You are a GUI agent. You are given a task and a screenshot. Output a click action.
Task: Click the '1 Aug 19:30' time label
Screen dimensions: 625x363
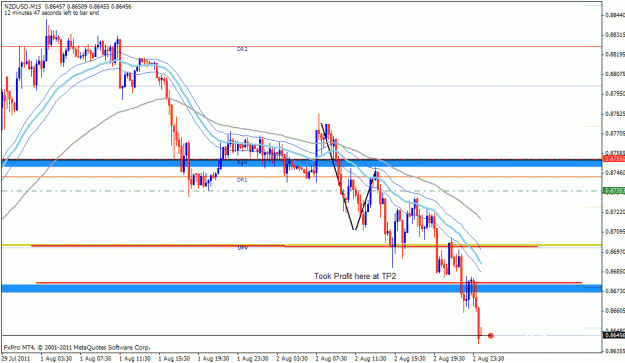click(x=214, y=359)
